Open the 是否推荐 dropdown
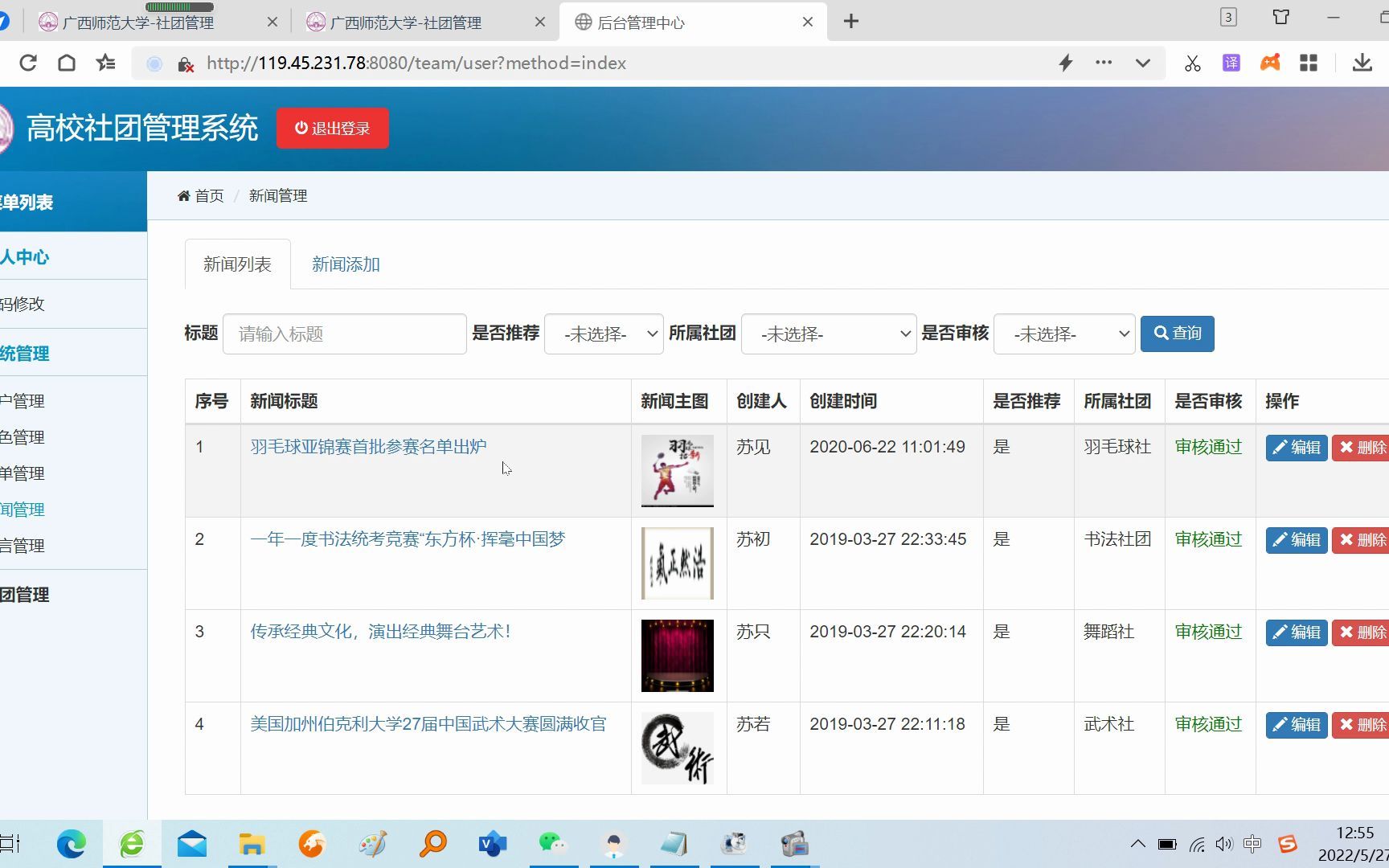This screenshot has width=1389, height=868. pyautogui.click(x=603, y=334)
